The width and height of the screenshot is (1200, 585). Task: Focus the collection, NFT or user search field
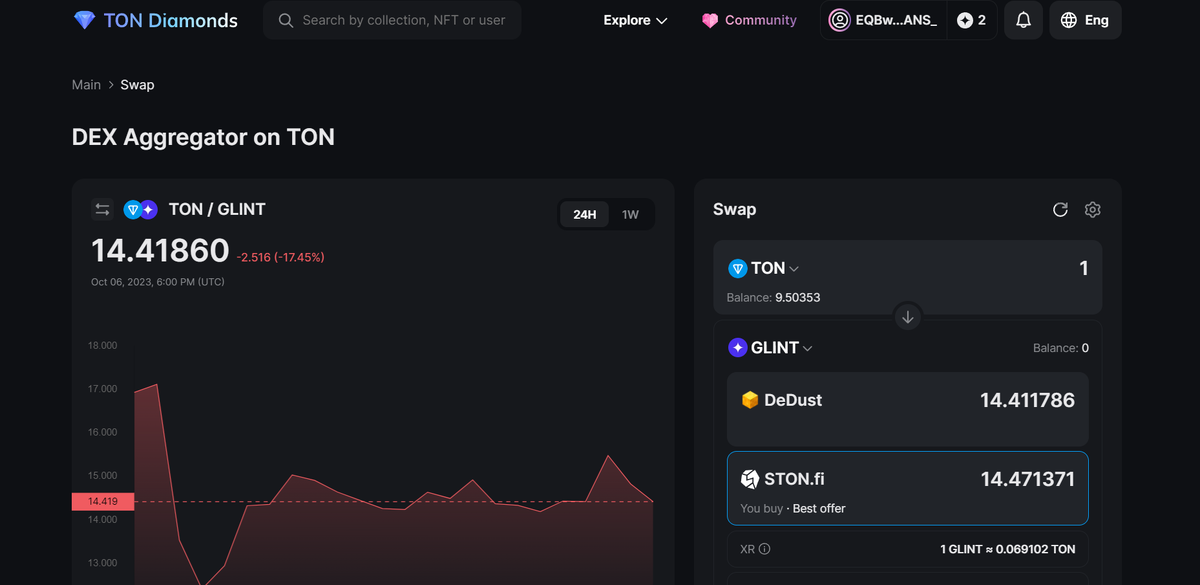[392, 20]
